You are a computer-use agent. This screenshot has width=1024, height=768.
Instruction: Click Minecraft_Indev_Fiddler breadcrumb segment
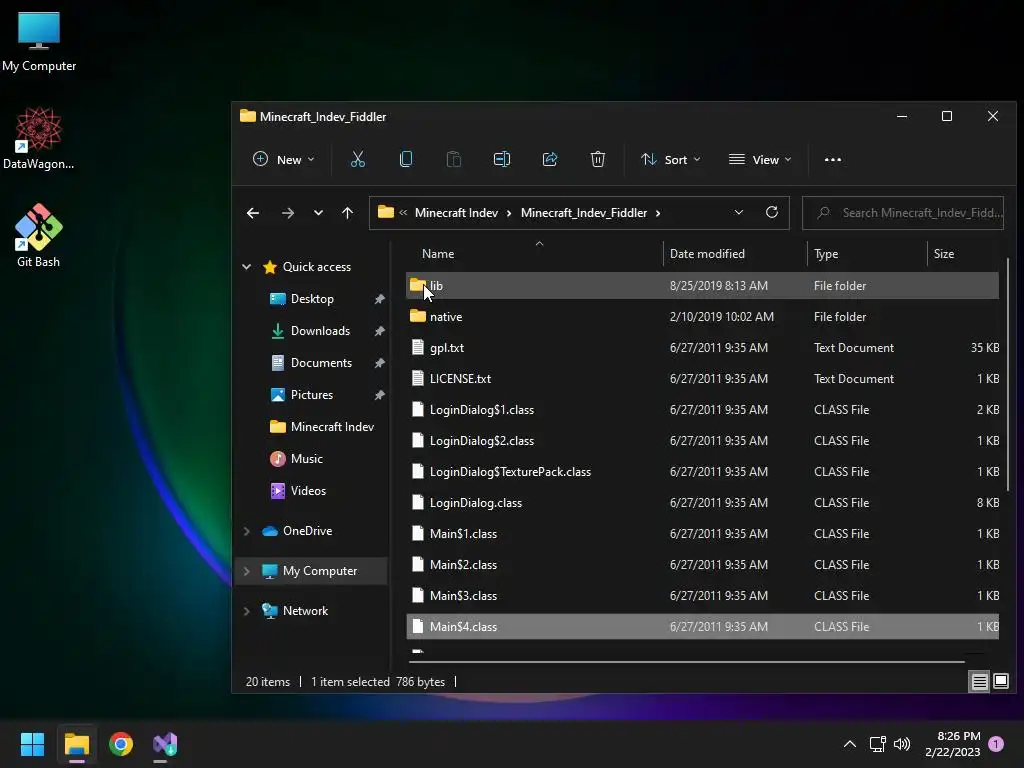(x=584, y=213)
